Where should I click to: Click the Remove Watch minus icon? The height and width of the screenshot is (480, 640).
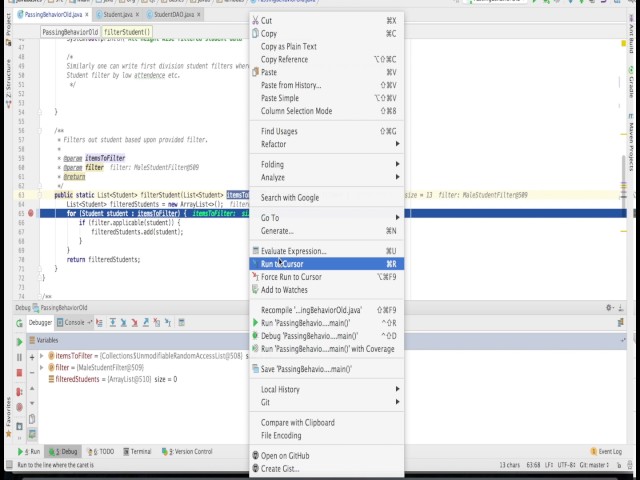pos(32,372)
